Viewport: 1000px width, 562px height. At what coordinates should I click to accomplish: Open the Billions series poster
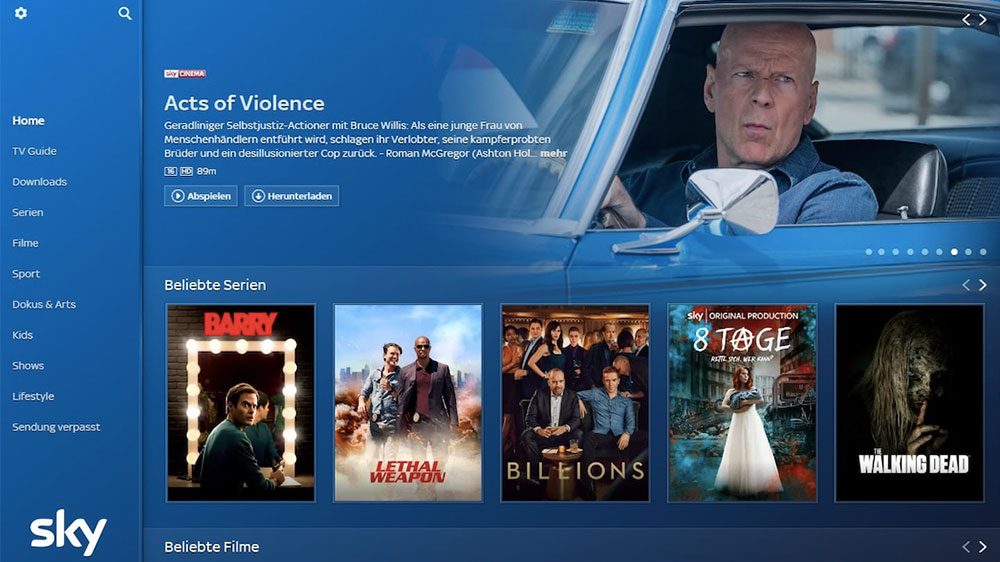575,403
